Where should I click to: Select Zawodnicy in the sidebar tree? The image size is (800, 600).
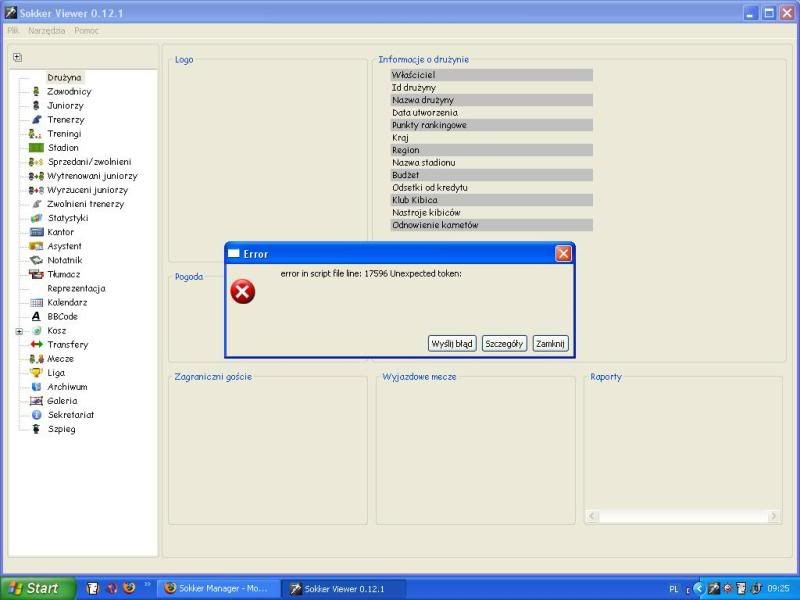point(69,92)
